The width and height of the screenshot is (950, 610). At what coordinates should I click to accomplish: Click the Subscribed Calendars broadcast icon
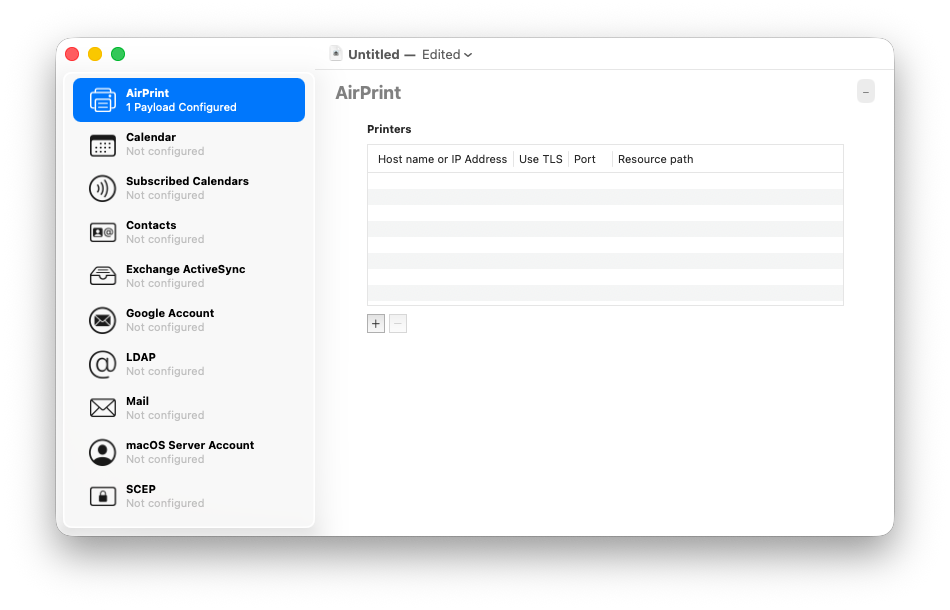[x=102, y=188]
